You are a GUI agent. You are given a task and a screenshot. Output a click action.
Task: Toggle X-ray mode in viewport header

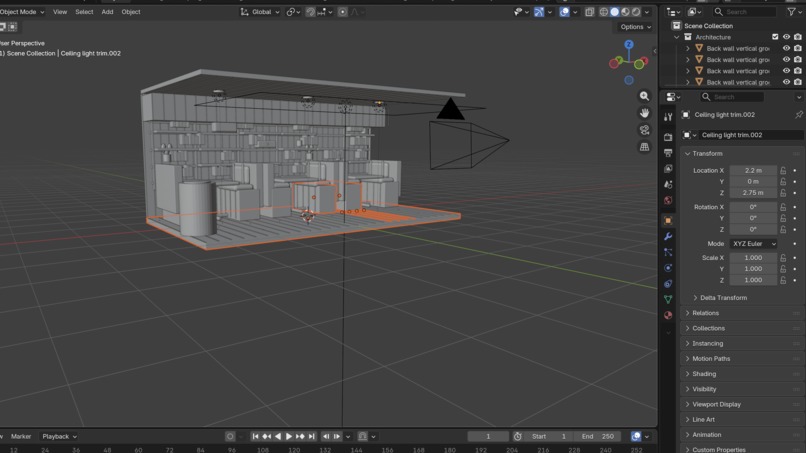pyautogui.click(x=590, y=12)
